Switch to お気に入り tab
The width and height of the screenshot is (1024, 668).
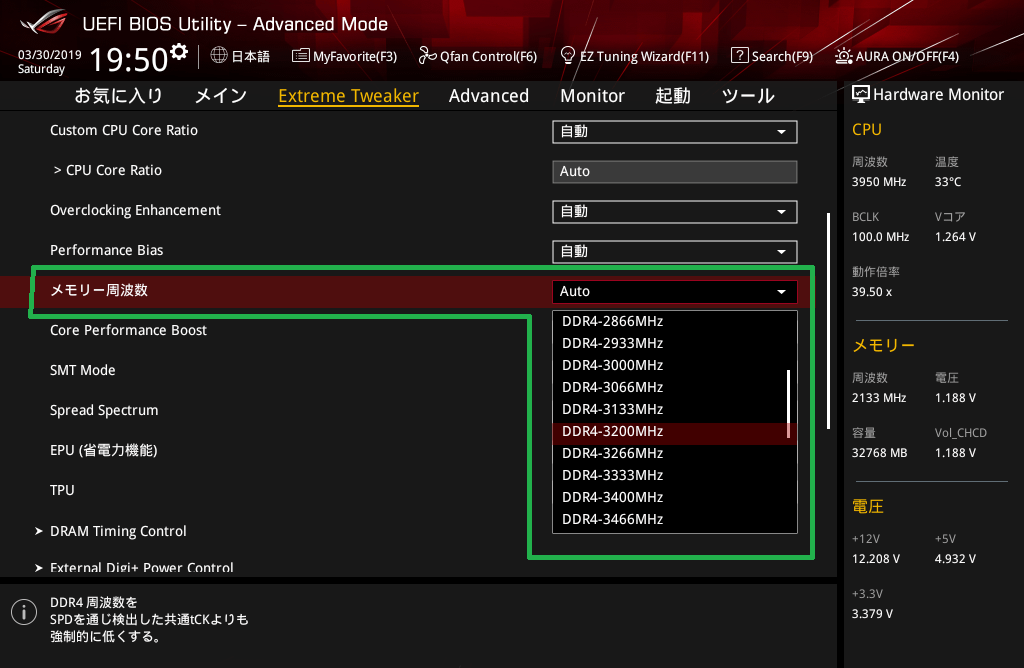pyautogui.click(x=118, y=95)
